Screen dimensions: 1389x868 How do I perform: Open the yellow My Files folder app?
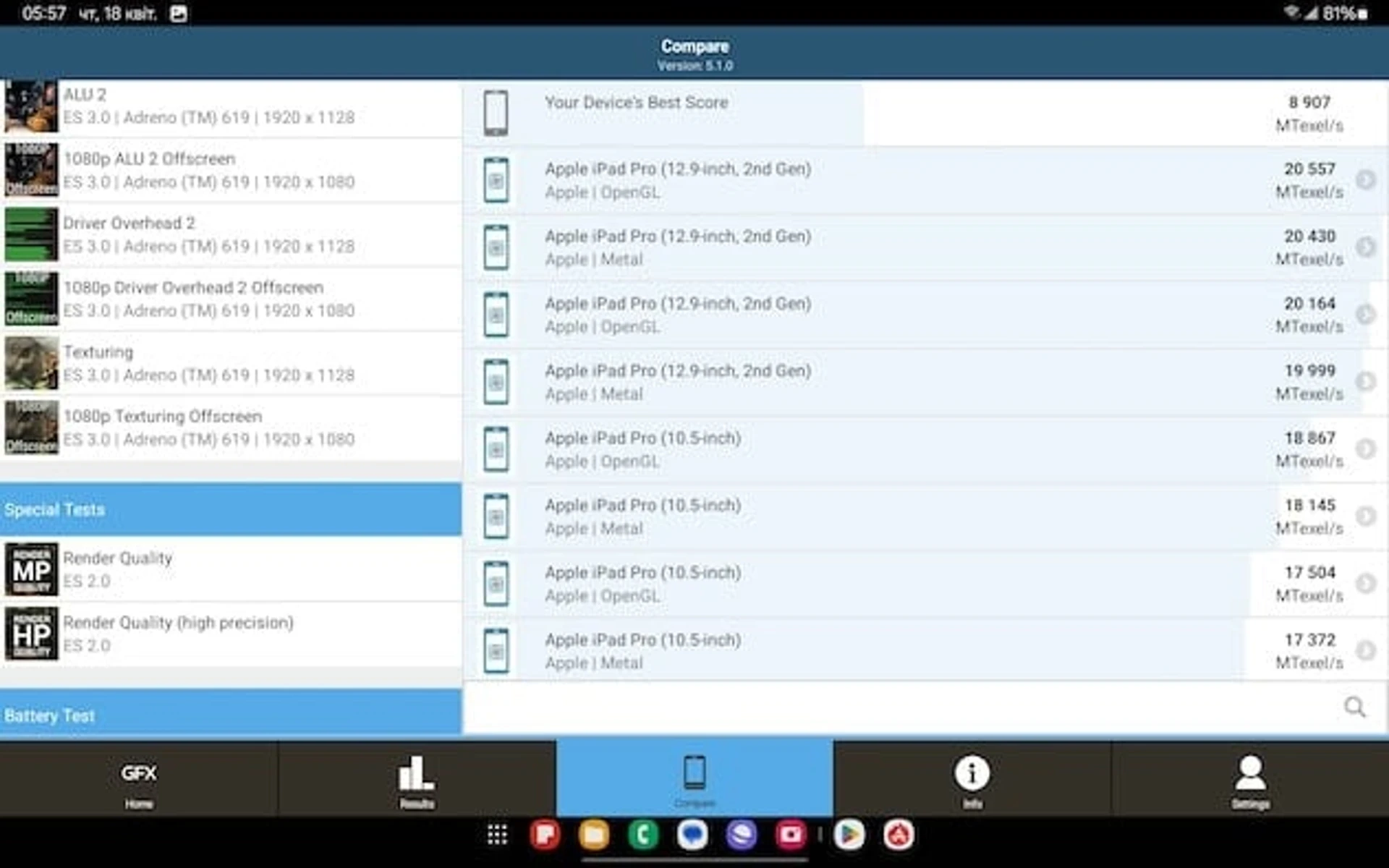tap(594, 835)
